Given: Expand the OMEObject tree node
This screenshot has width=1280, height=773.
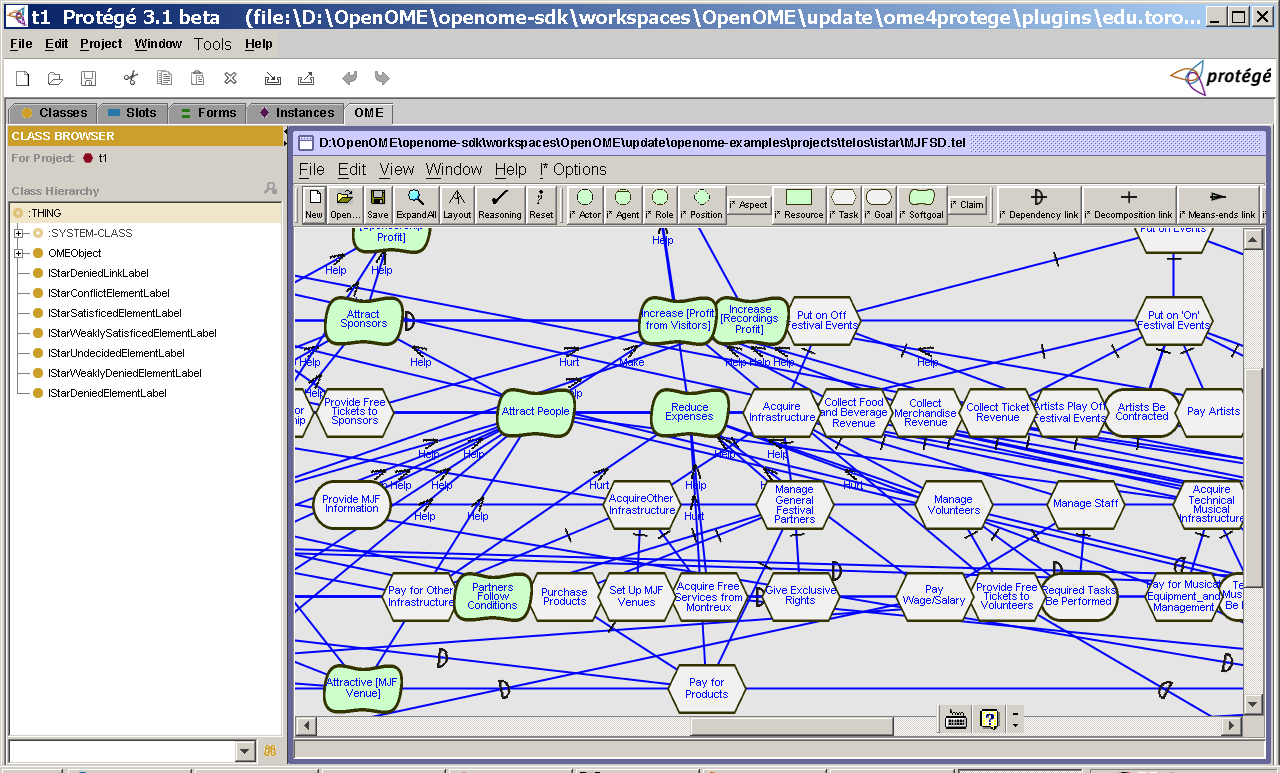Looking at the screenshot, I should click(20, 253).
